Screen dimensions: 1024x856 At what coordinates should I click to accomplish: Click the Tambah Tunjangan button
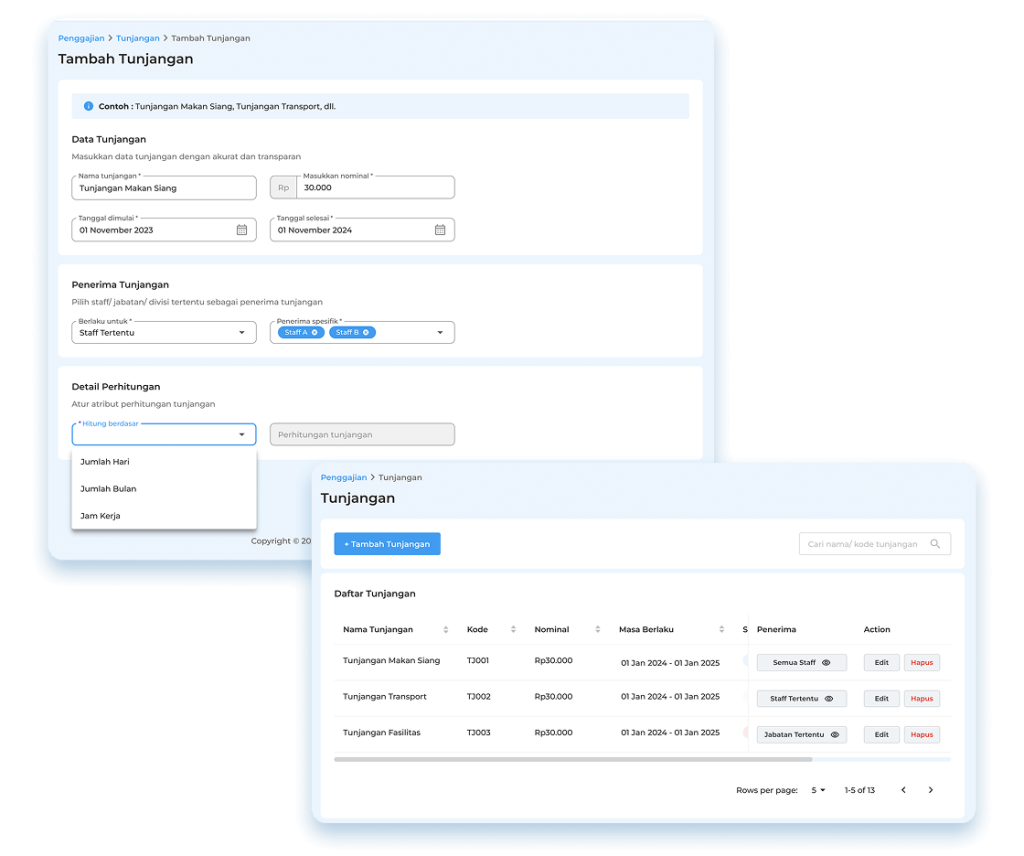coord(387,544)
